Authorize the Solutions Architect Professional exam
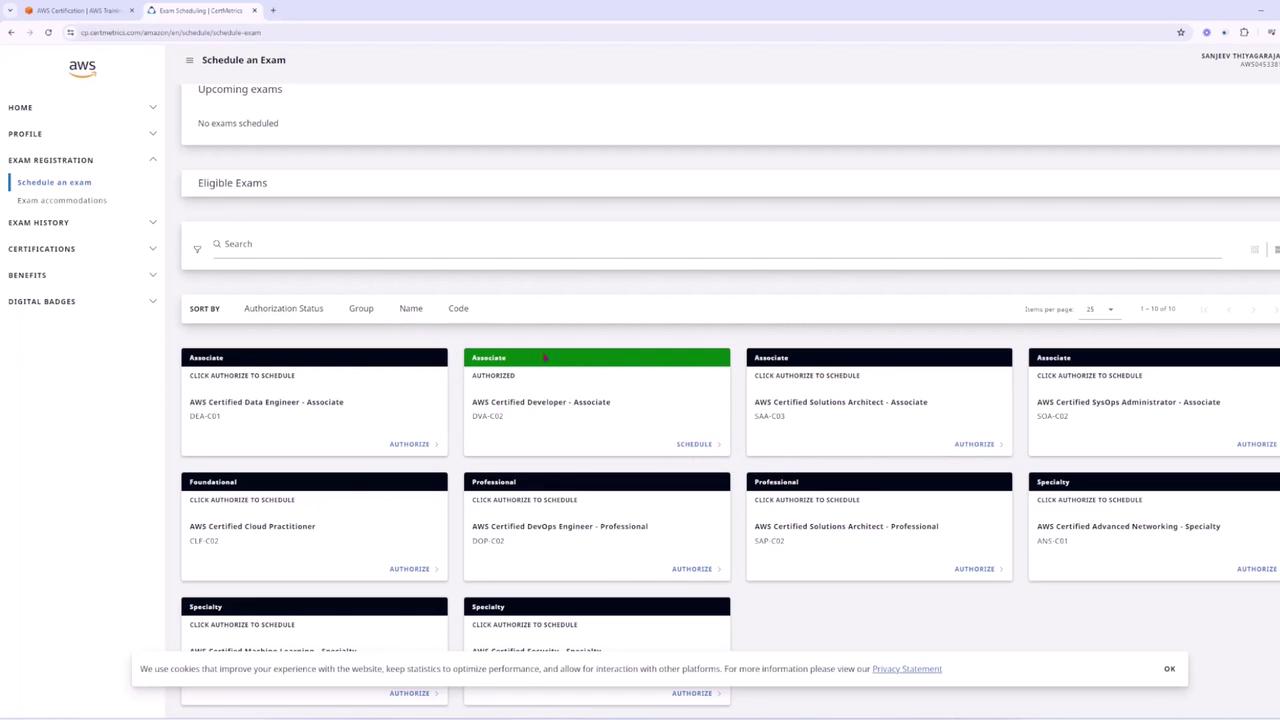Viewport: 1280px width, 720px height. [x=979, y=569]
